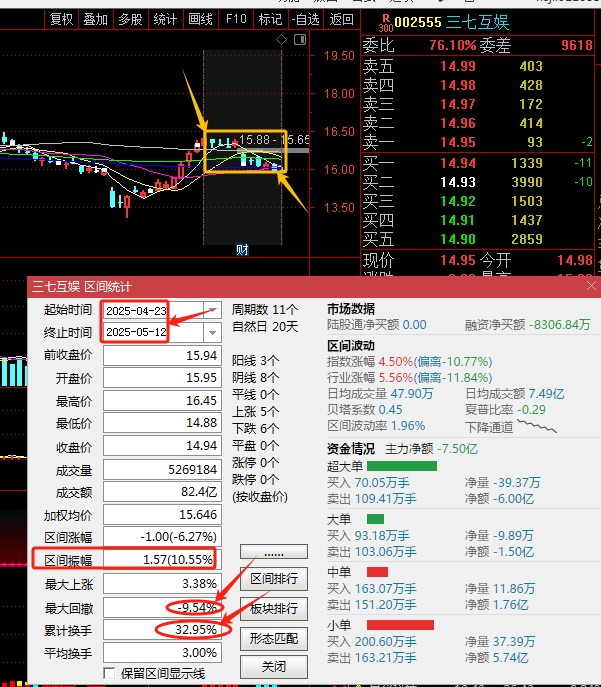Click the stock code 002555
Viewport: 601px width, 687px height.
point(418,22)
